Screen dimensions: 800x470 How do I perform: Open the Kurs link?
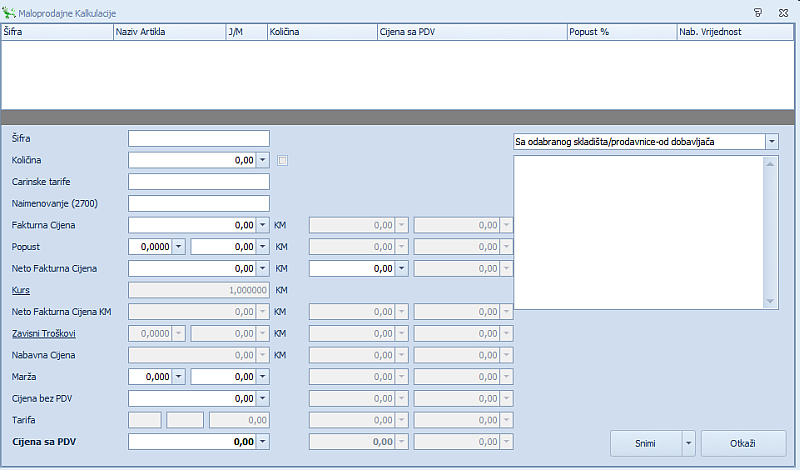21,290
